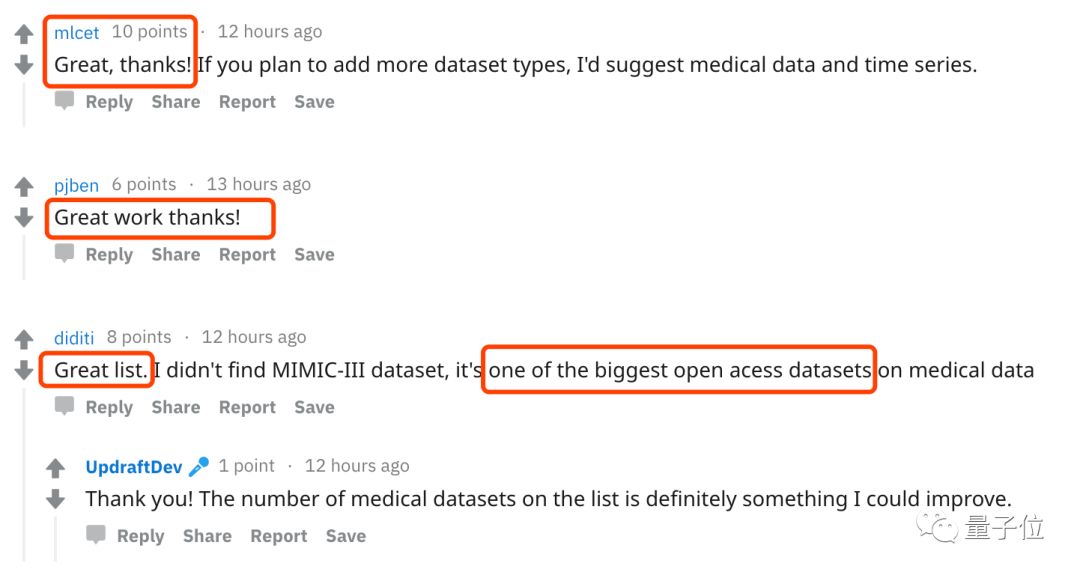1080x575 pixels.
Task: Upvote mlcet's comment
Action: coord(24,34)
